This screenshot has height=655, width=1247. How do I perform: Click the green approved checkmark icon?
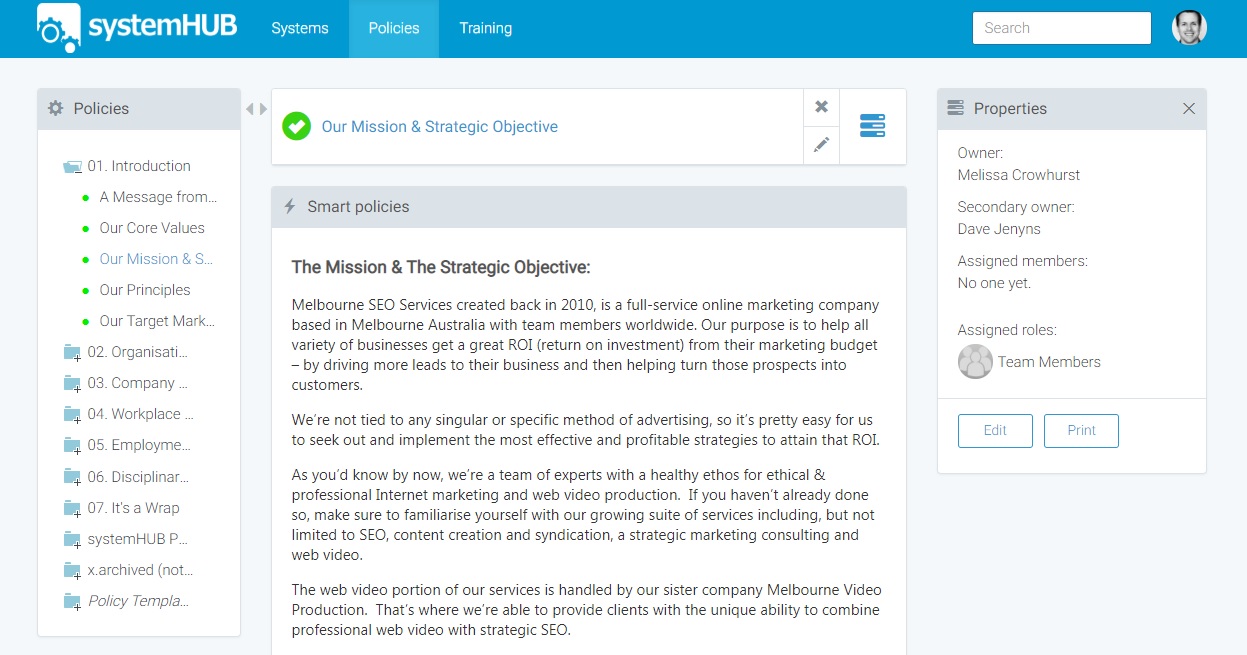(x=296, y=126)
